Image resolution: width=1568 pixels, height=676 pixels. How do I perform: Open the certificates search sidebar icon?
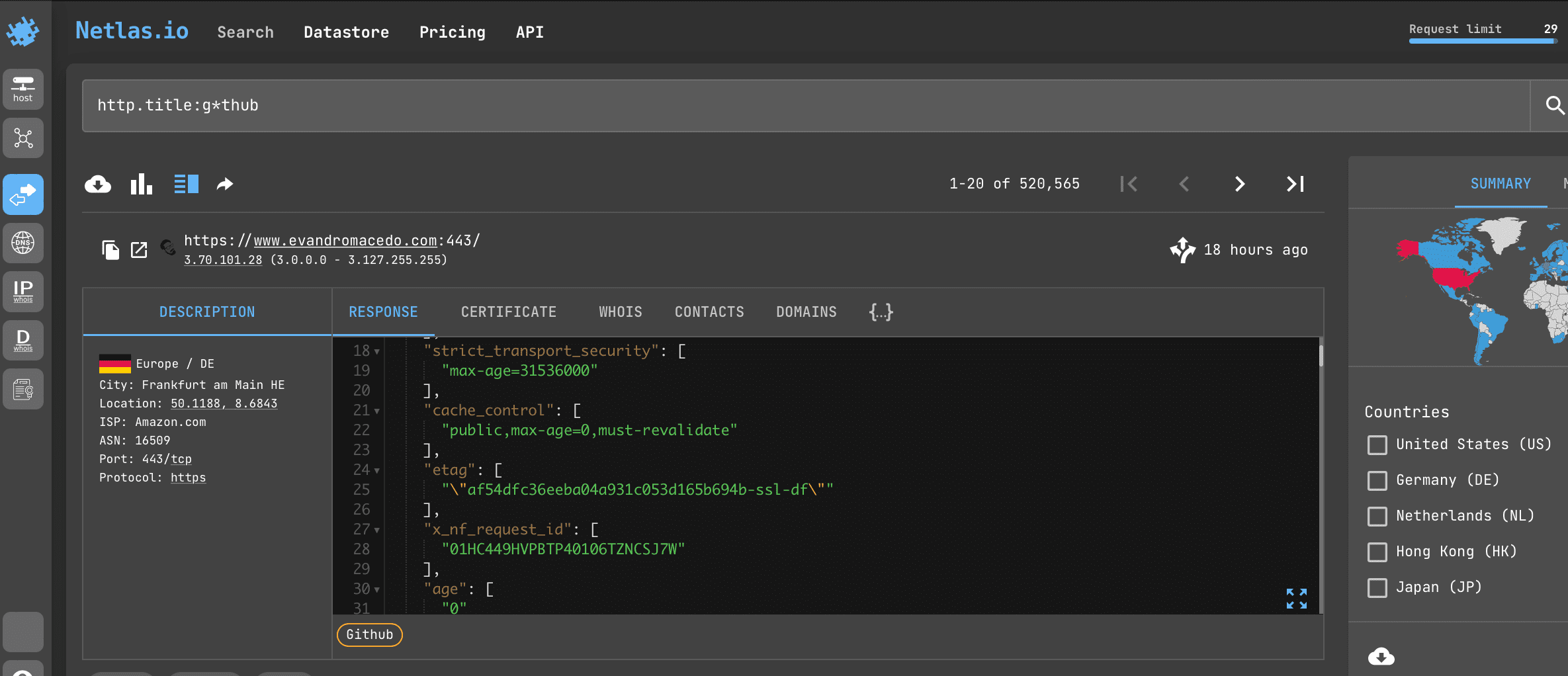point(23,390)
